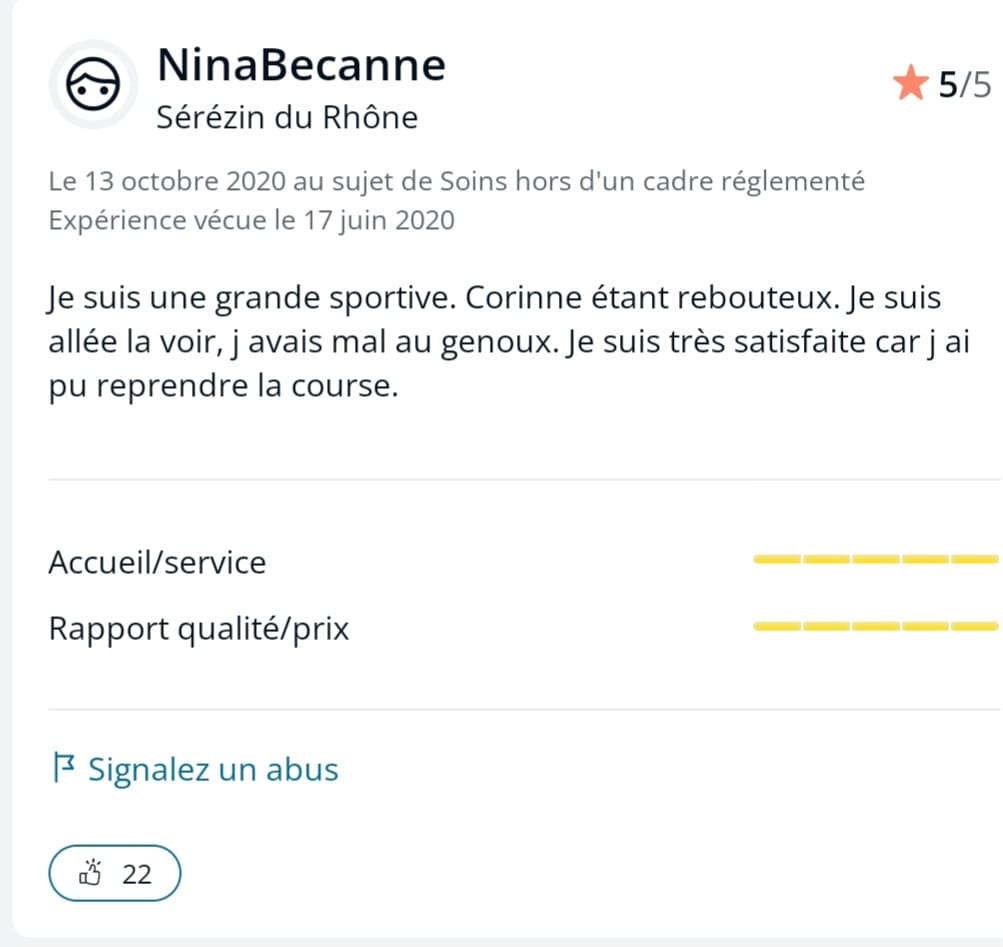Click the review text about Corinne

509,341
